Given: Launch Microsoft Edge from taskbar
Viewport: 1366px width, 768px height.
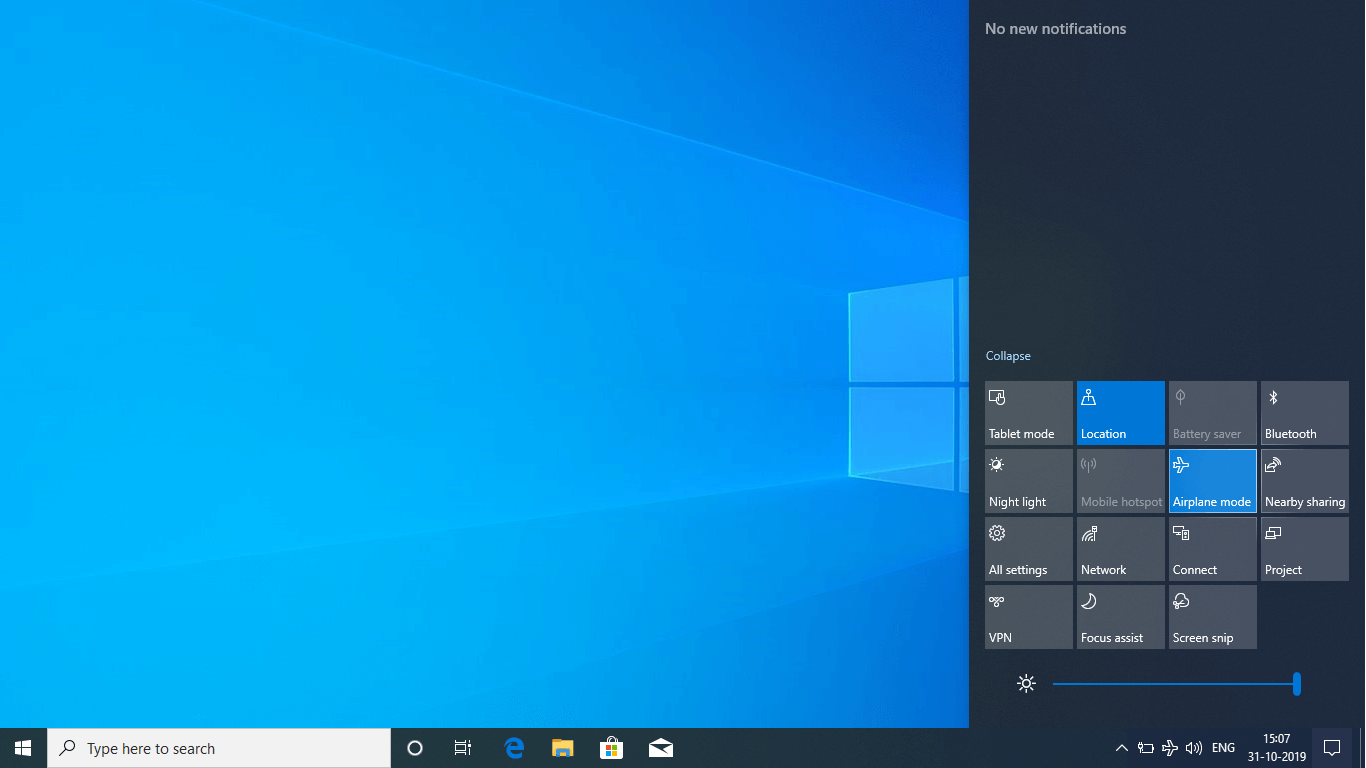Looking at the screenshot, I should pos(514,748).
